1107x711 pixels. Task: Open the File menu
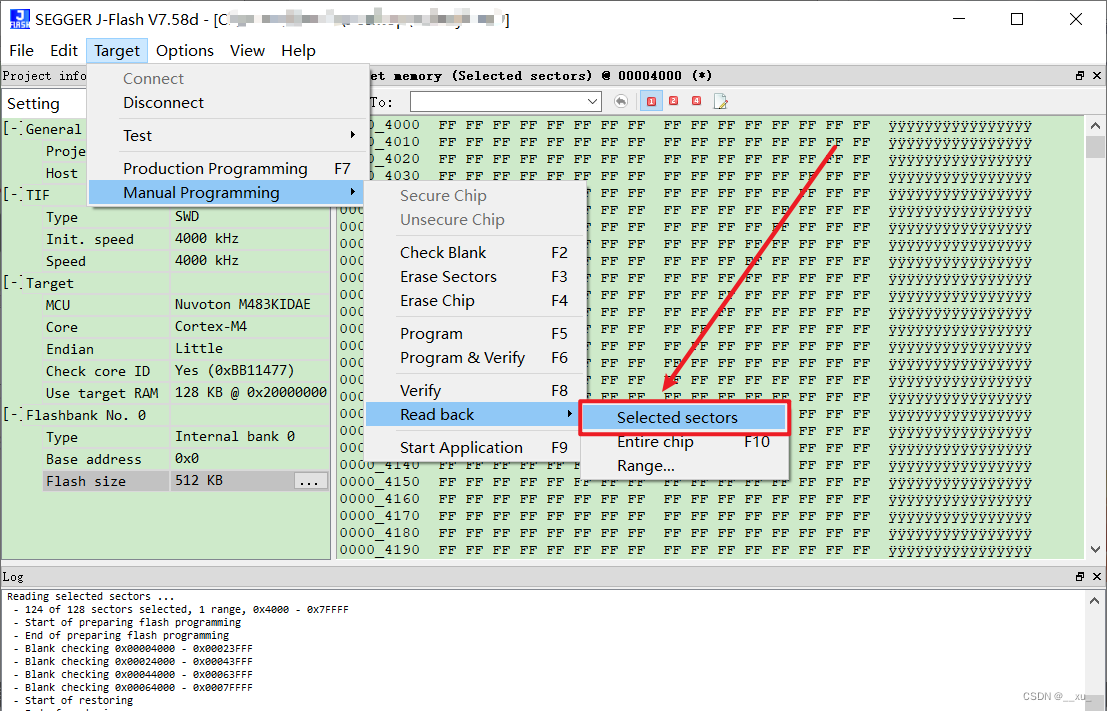(x=21, y=51)
